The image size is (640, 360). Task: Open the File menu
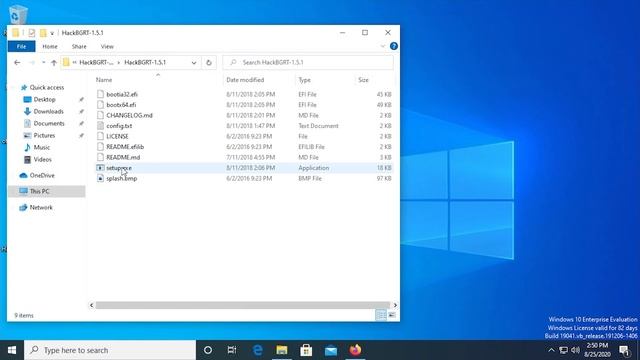(x=22, y=47)
